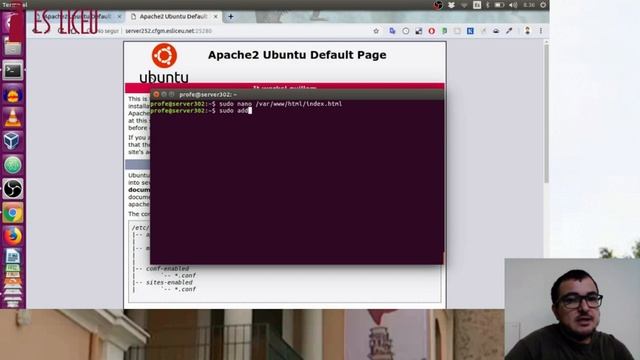This screenshot has width=640, height=360.
Task: Click the address bar URL server252.cfgm.esliceu.net
Action: coord(168,31)
